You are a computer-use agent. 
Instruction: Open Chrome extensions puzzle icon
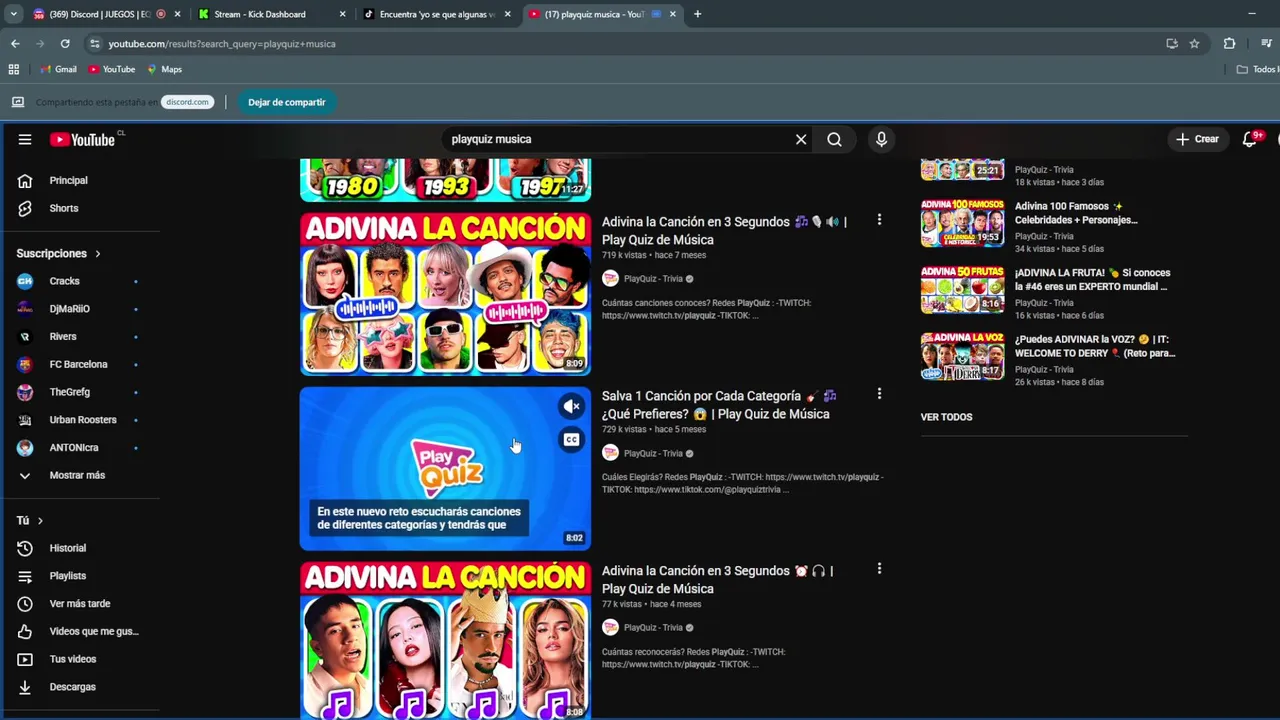[1230, 44]
